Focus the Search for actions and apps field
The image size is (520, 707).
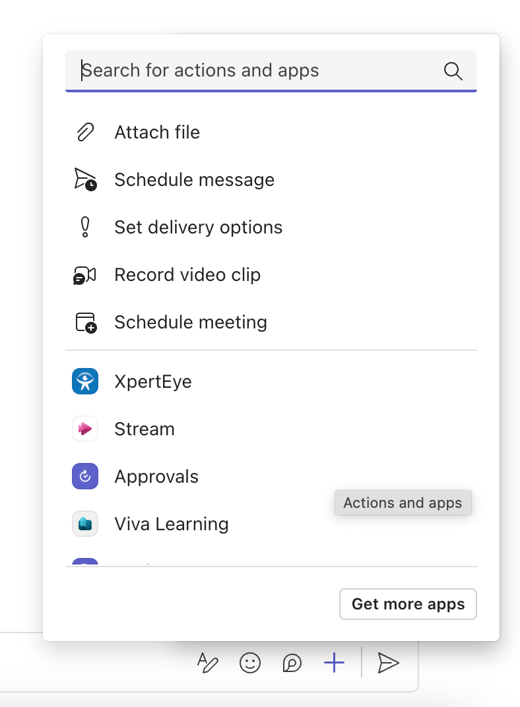pos(271,71)
